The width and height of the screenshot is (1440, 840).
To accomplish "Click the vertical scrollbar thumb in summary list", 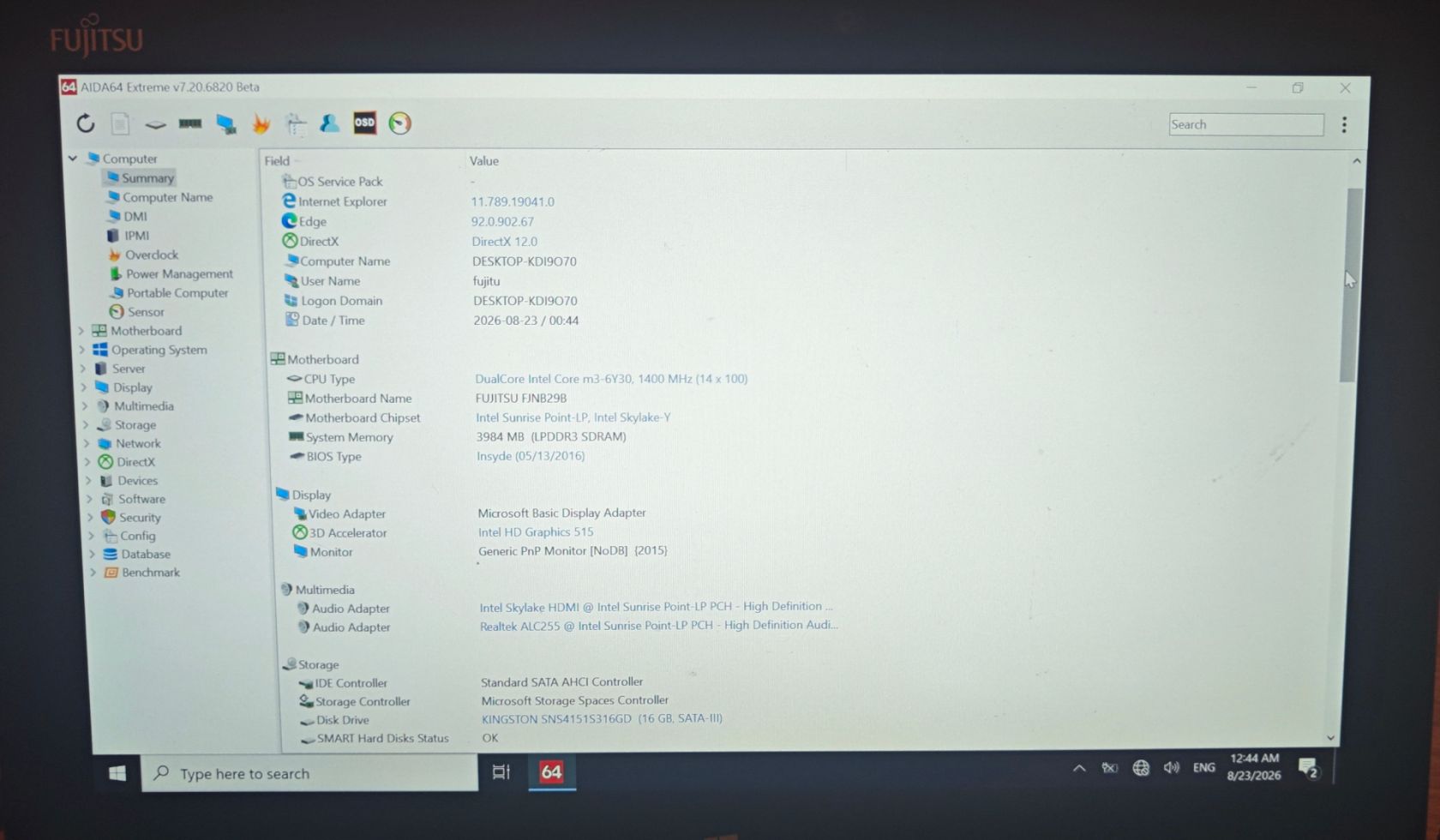I will (1353, 285).
